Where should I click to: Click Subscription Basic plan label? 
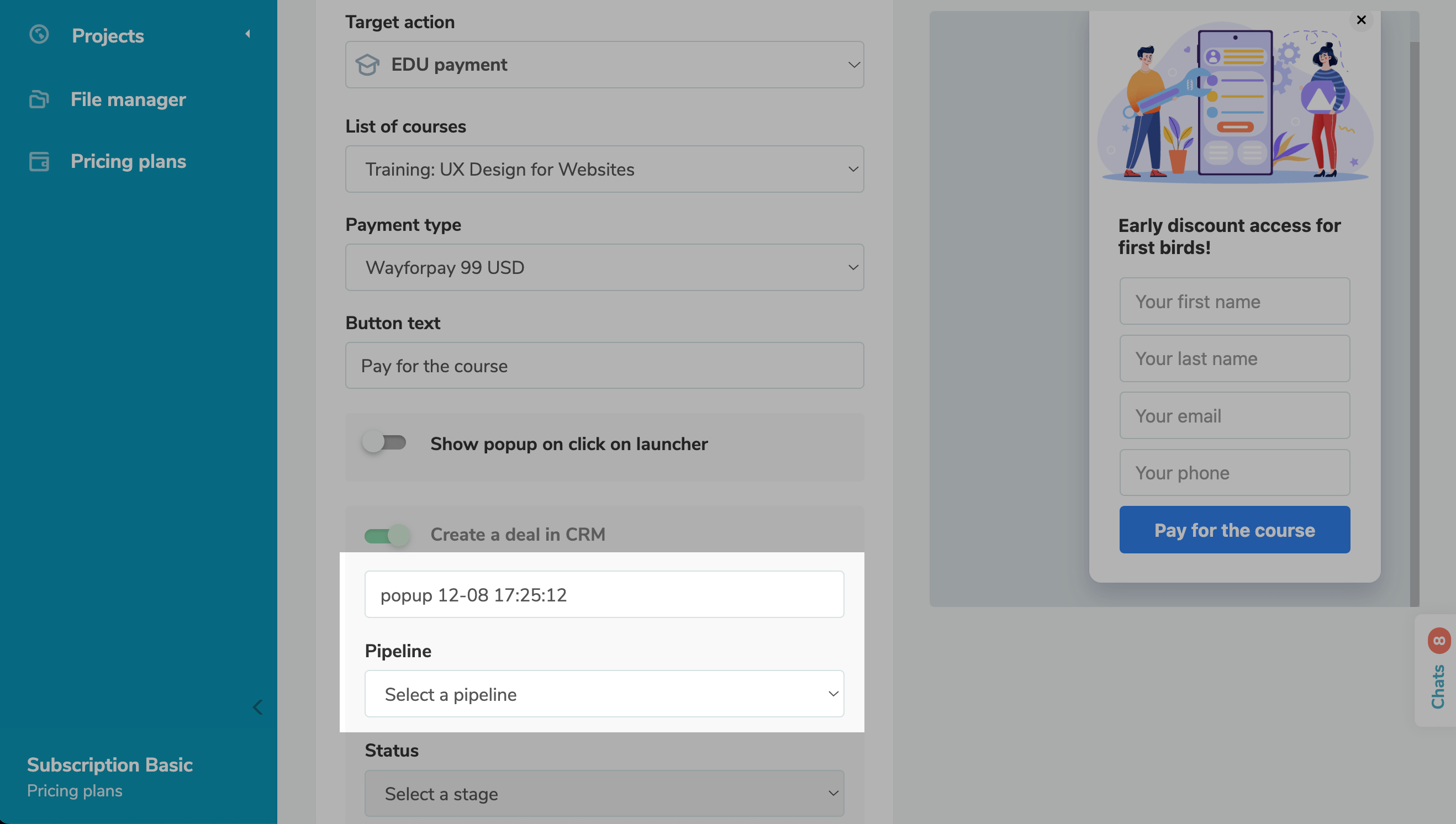(x=110, y=764)
